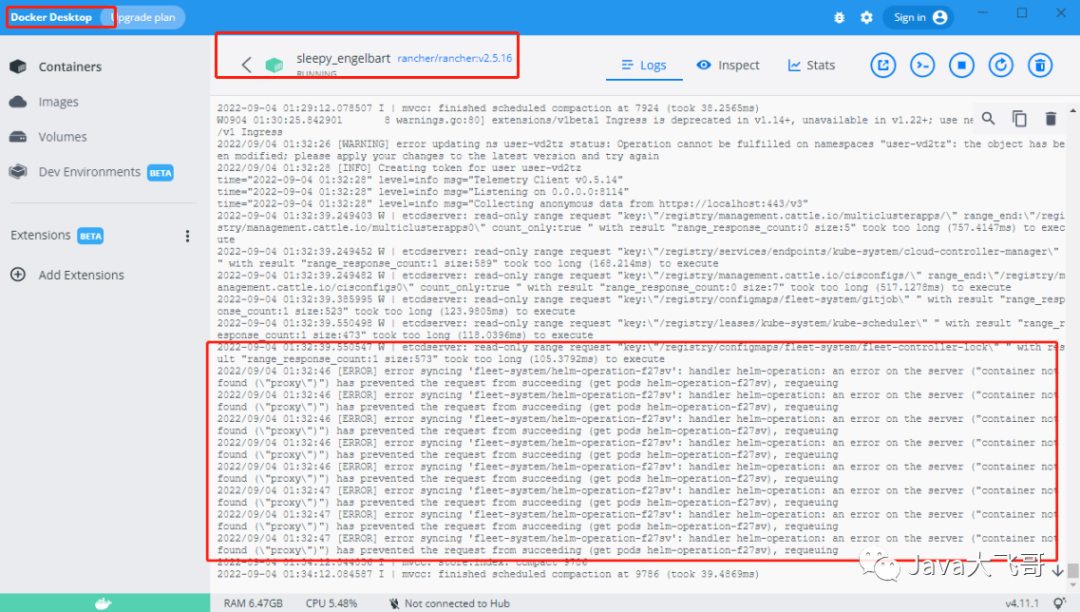This screenshot has width=1080, height=612.
Task: Click the Containers sidebar label
Action: point(70,67)
